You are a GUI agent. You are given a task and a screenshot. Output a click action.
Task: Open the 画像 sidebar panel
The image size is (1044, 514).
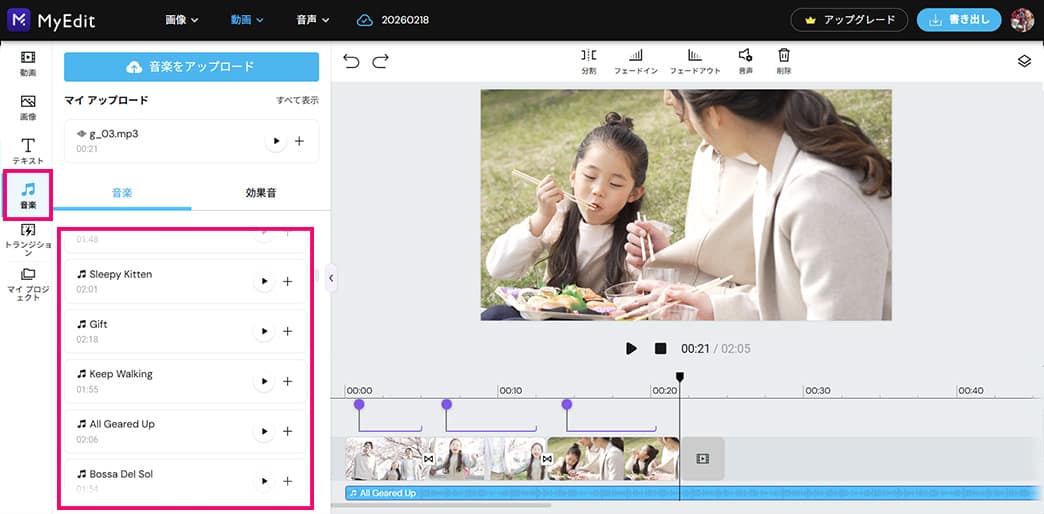(x=28, y=108)
